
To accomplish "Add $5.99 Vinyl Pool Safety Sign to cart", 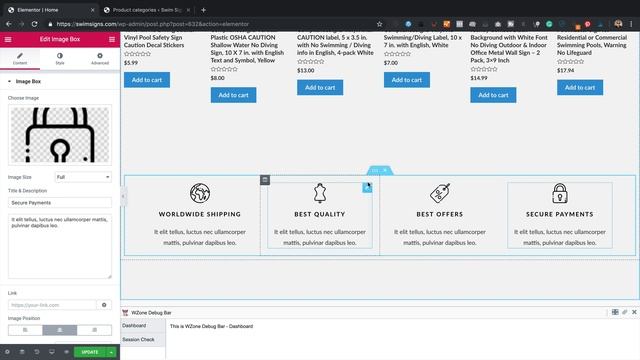I will point(147,80).
